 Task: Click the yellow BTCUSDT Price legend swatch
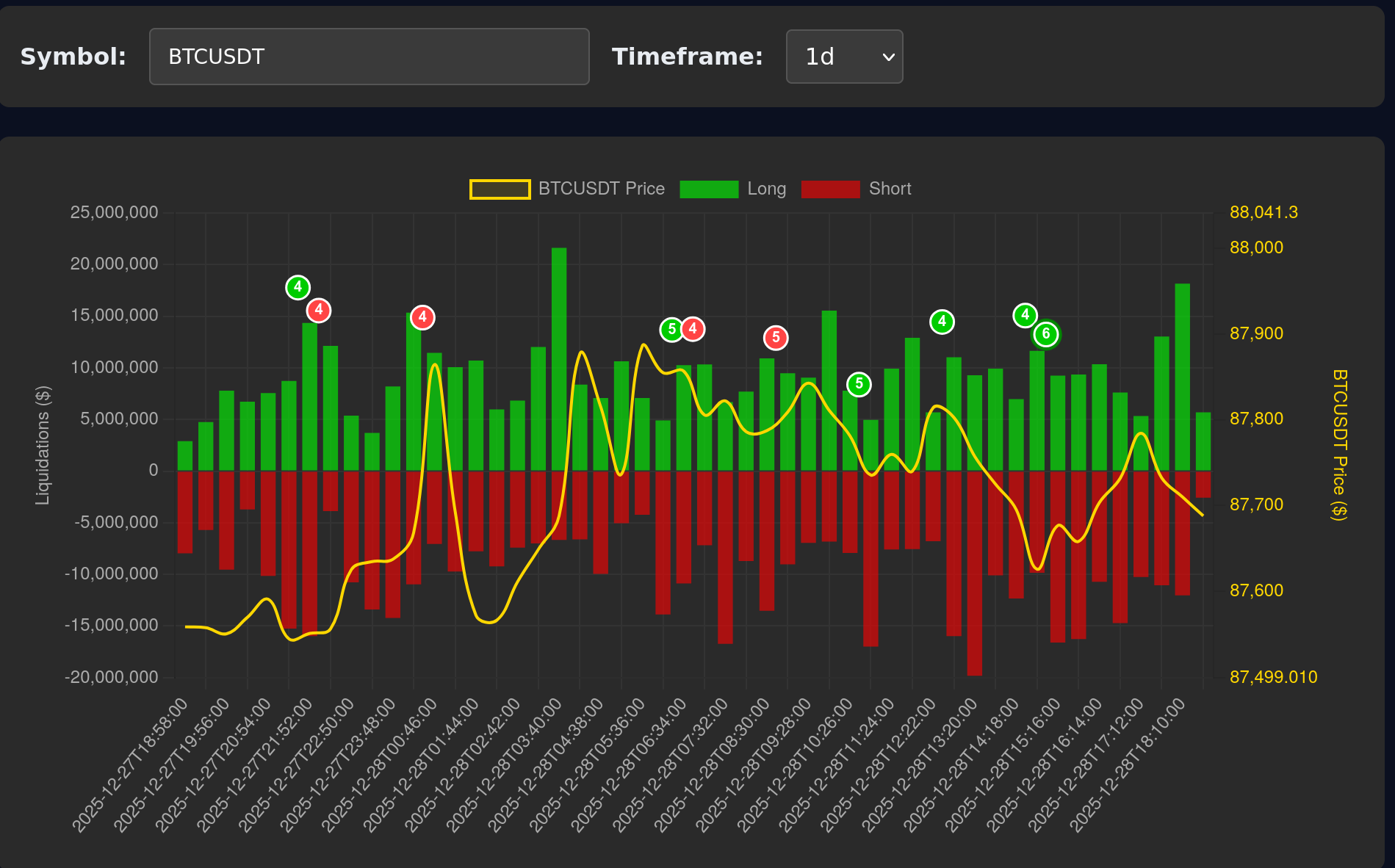point(500,189)
